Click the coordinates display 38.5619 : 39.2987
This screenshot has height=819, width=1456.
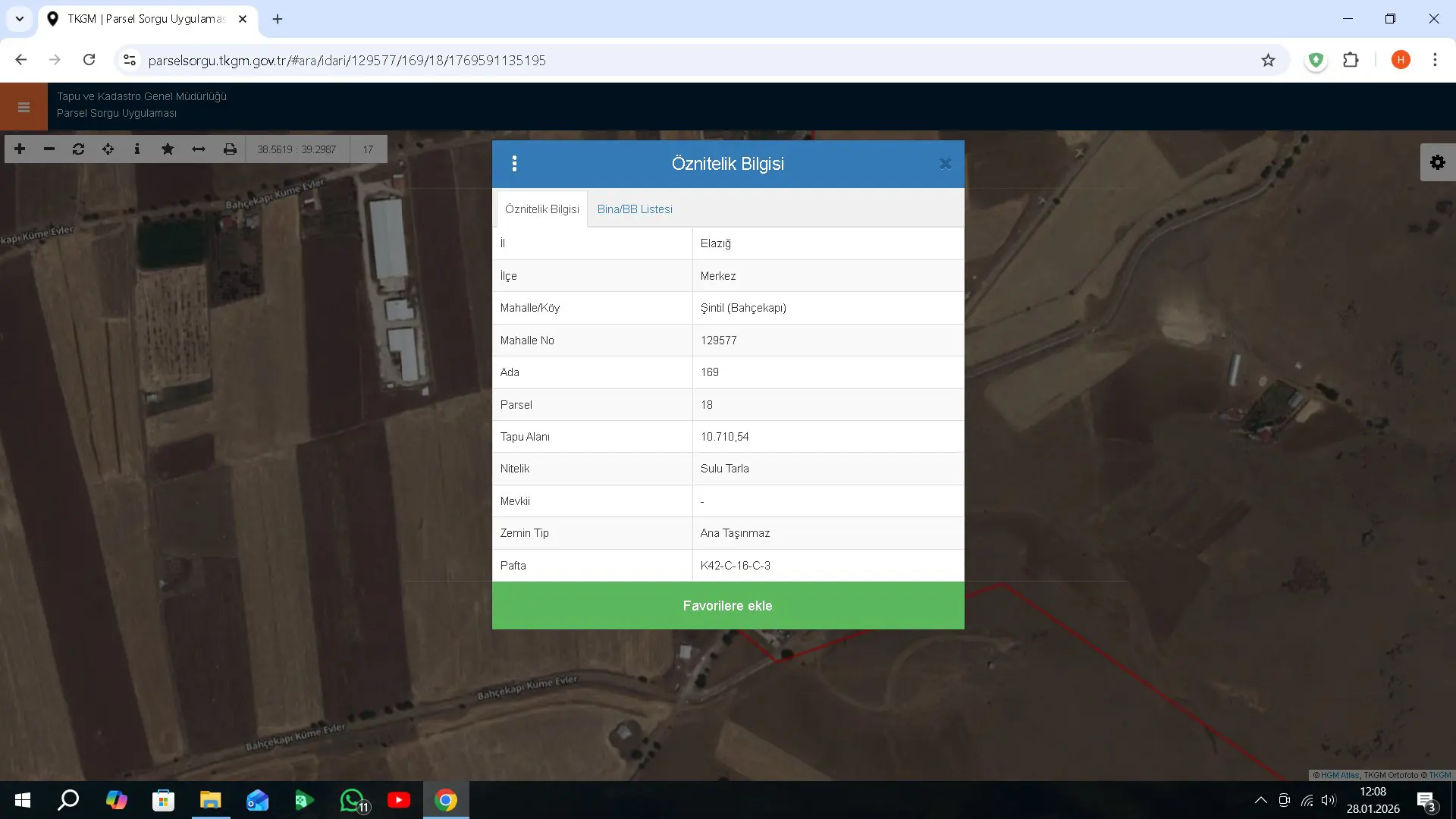click(297, 149)
